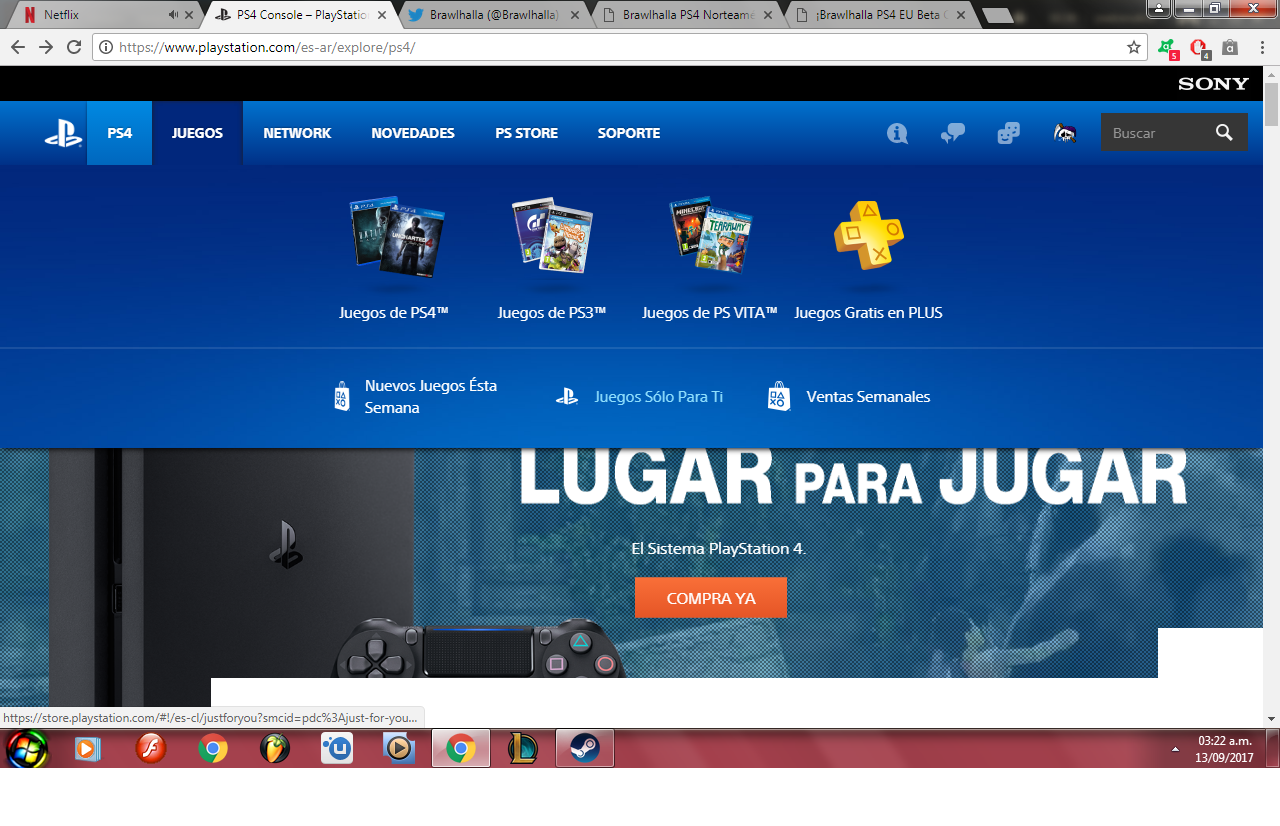Switch to the Brawlhalla PS4 Norteamérica tab
The image size is (1280, 826).
(x=685, y=15)
